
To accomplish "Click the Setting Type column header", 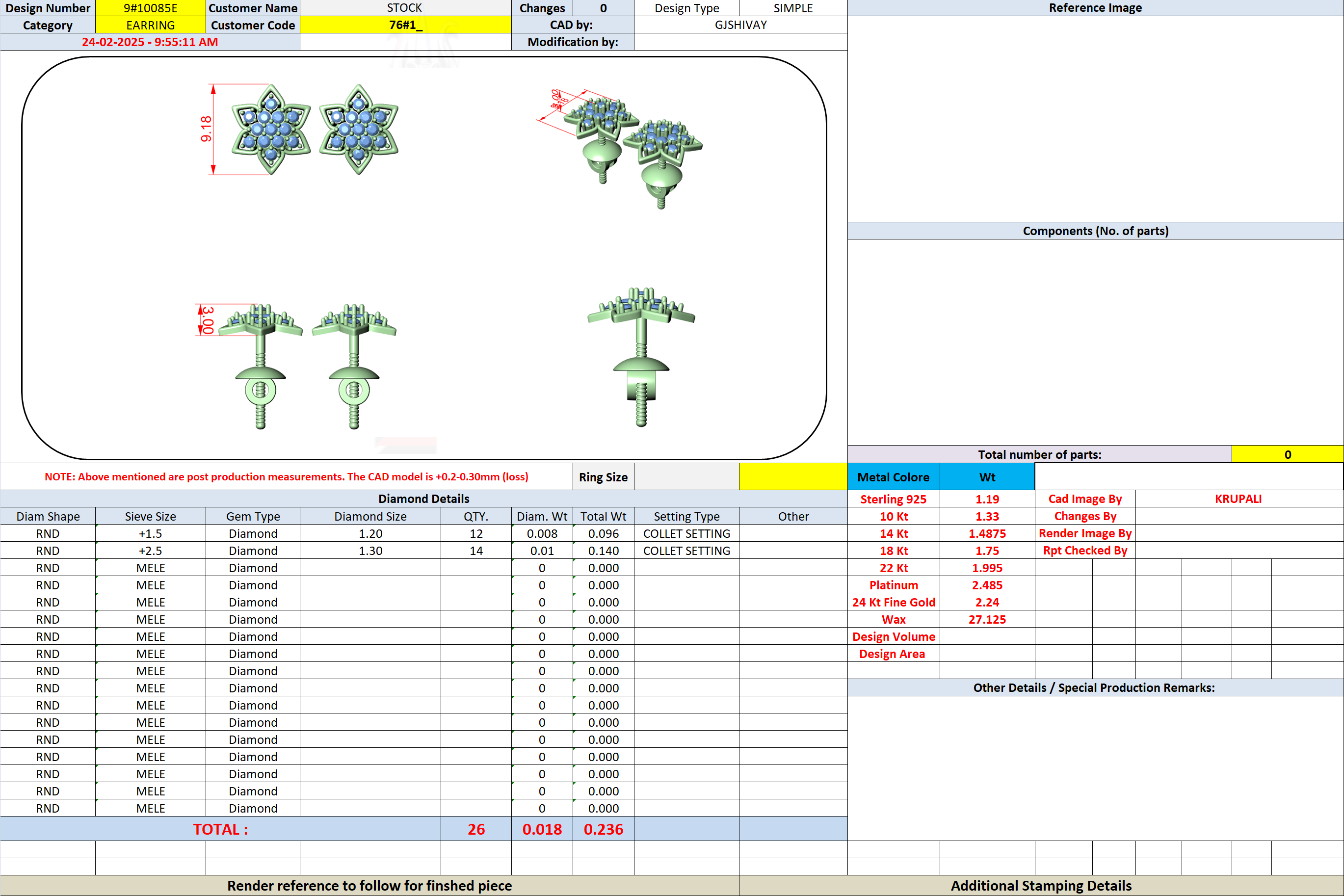I will pos(686,516).
